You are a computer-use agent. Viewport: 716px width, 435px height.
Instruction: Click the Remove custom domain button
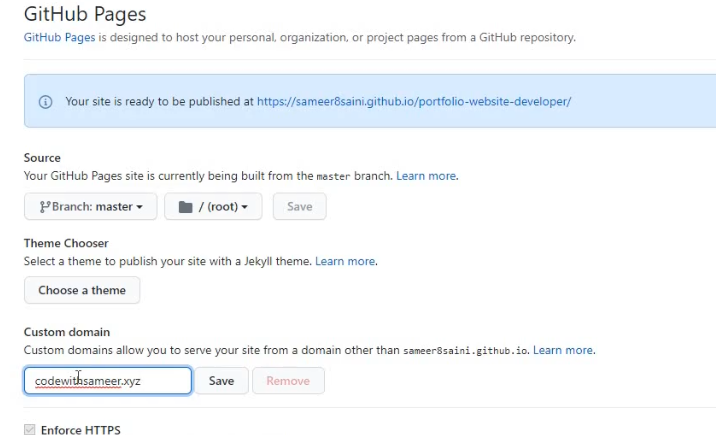(288, 381)
